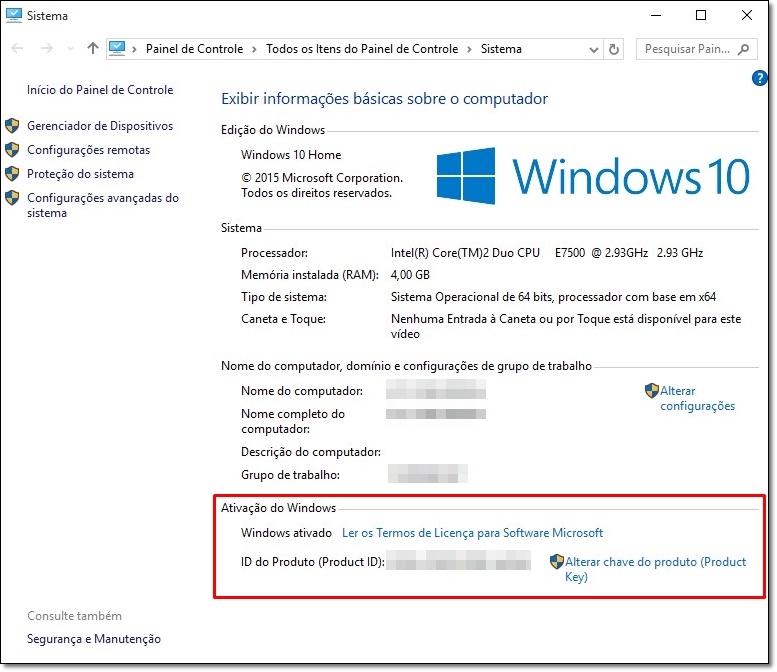Viewport: 777px width, 672px height.
Task: Open the blue help question icon
Action: 759,78
